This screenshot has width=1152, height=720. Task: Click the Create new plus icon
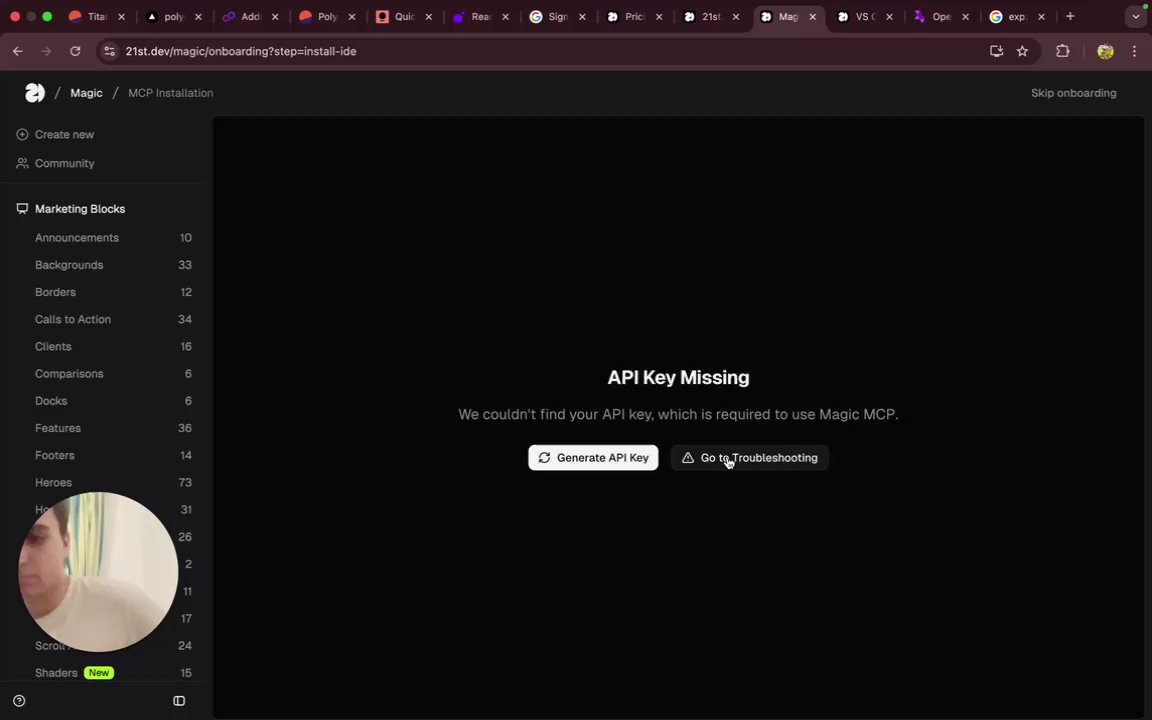click(22, 134)
